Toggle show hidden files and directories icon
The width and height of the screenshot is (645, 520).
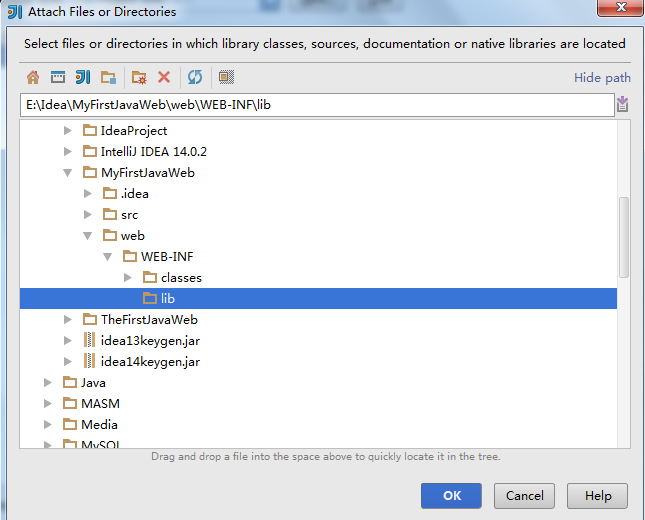(x=226, y=77)
